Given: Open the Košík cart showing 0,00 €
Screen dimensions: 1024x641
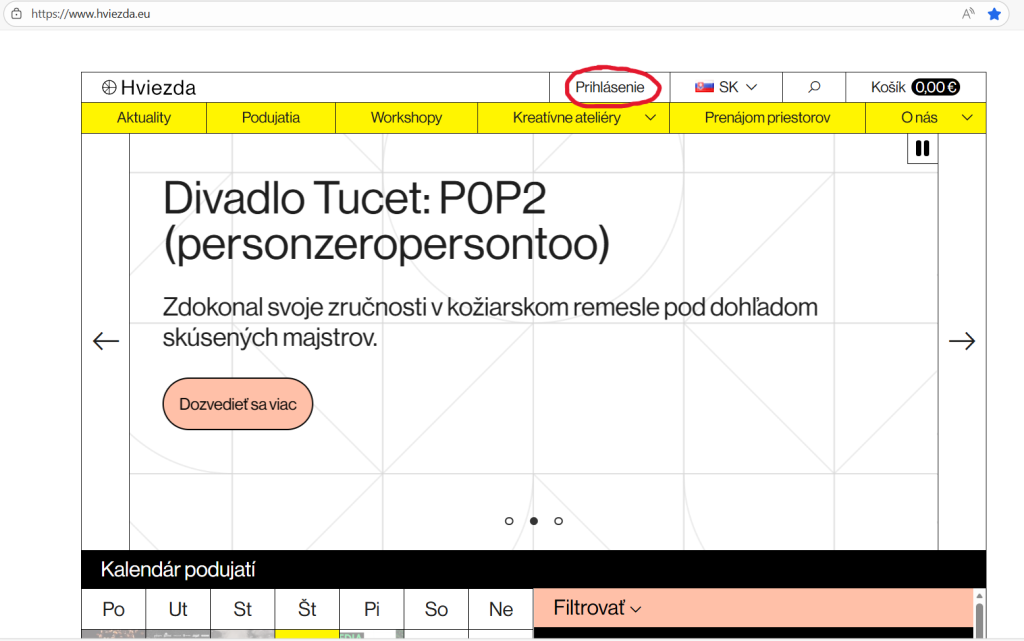Looking at the screenshot, I should [915, 88].
